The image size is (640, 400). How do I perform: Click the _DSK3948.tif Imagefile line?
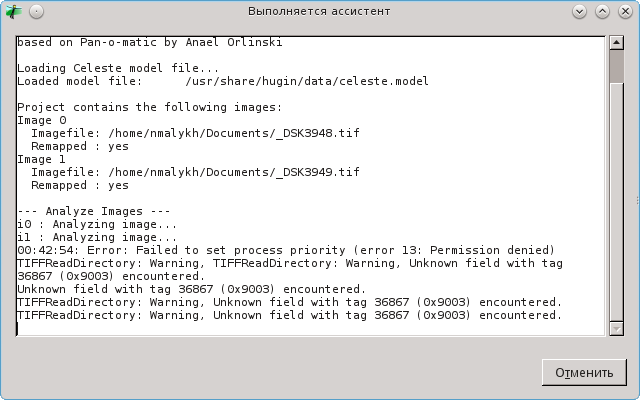pyautogui.click(x=195, y=133)
